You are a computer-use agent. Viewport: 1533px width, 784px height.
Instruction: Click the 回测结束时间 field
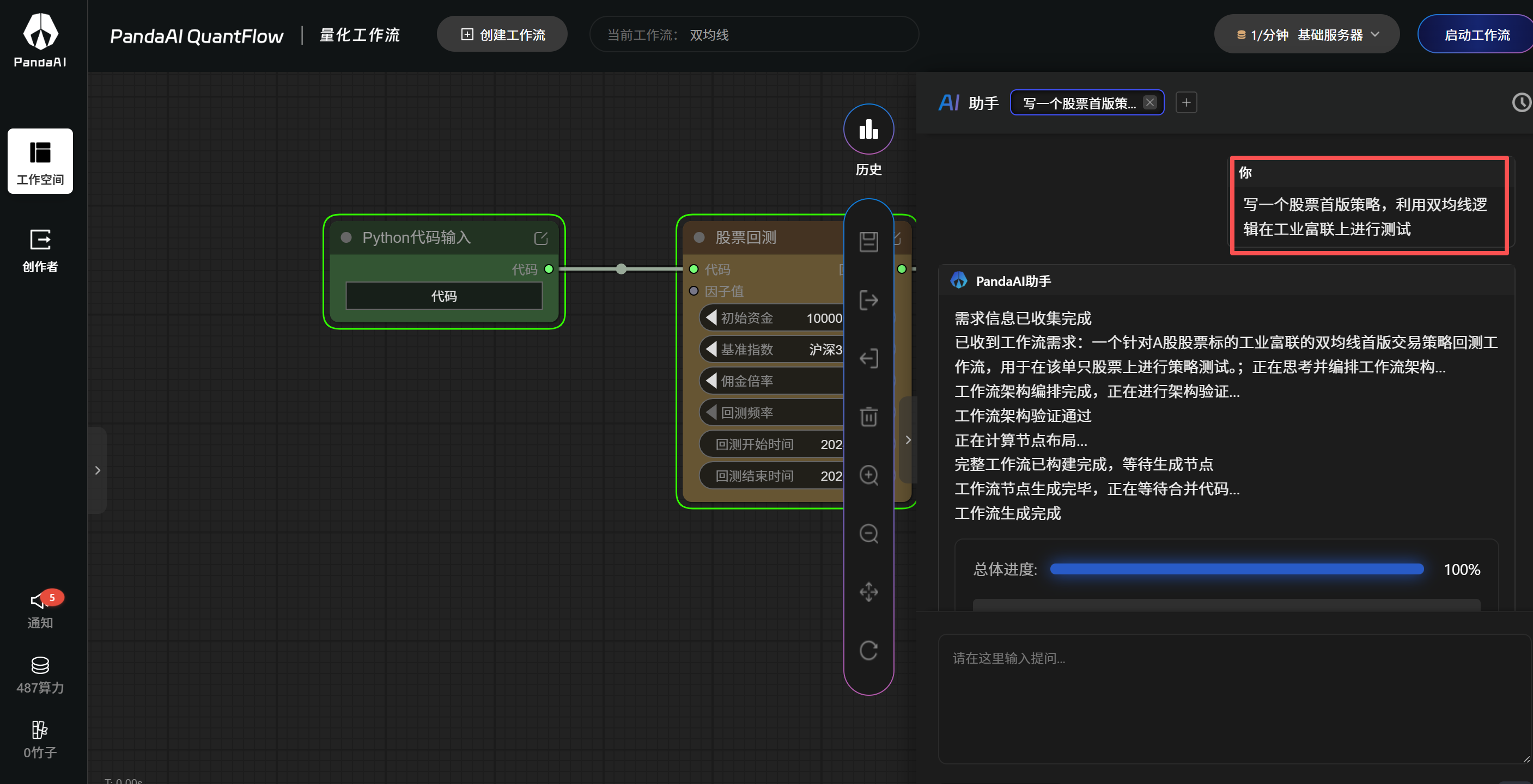click(772, 475)
